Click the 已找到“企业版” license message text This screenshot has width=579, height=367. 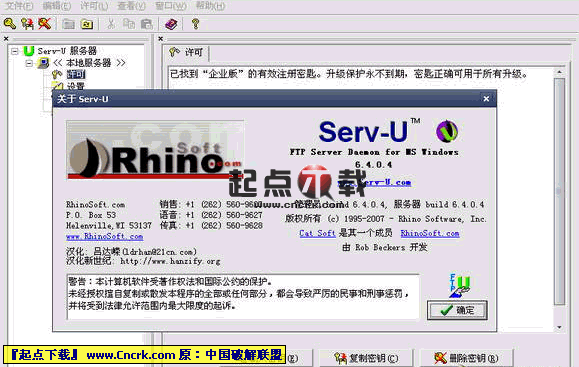point(349,74)
